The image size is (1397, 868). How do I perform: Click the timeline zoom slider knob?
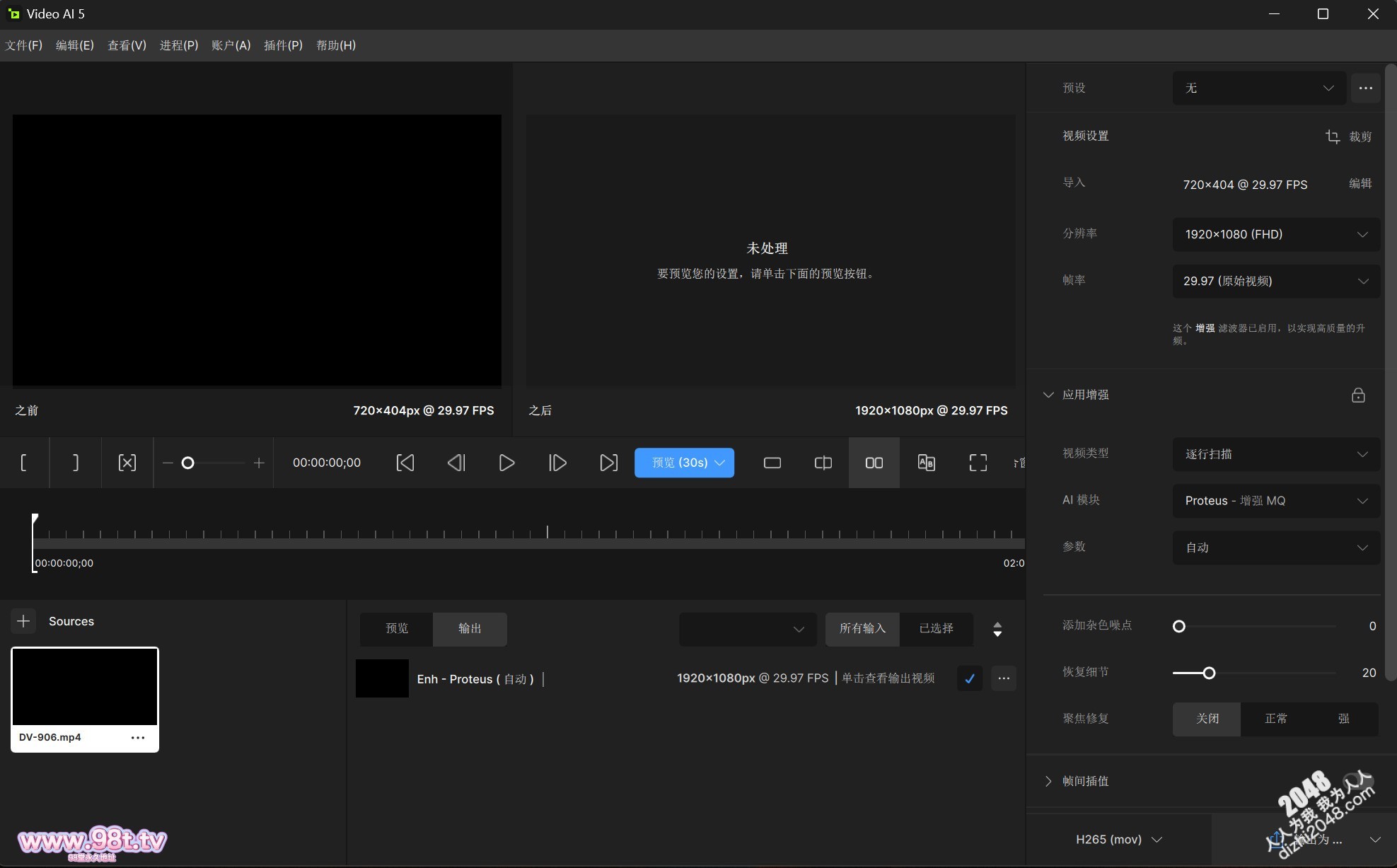point(187,463)
